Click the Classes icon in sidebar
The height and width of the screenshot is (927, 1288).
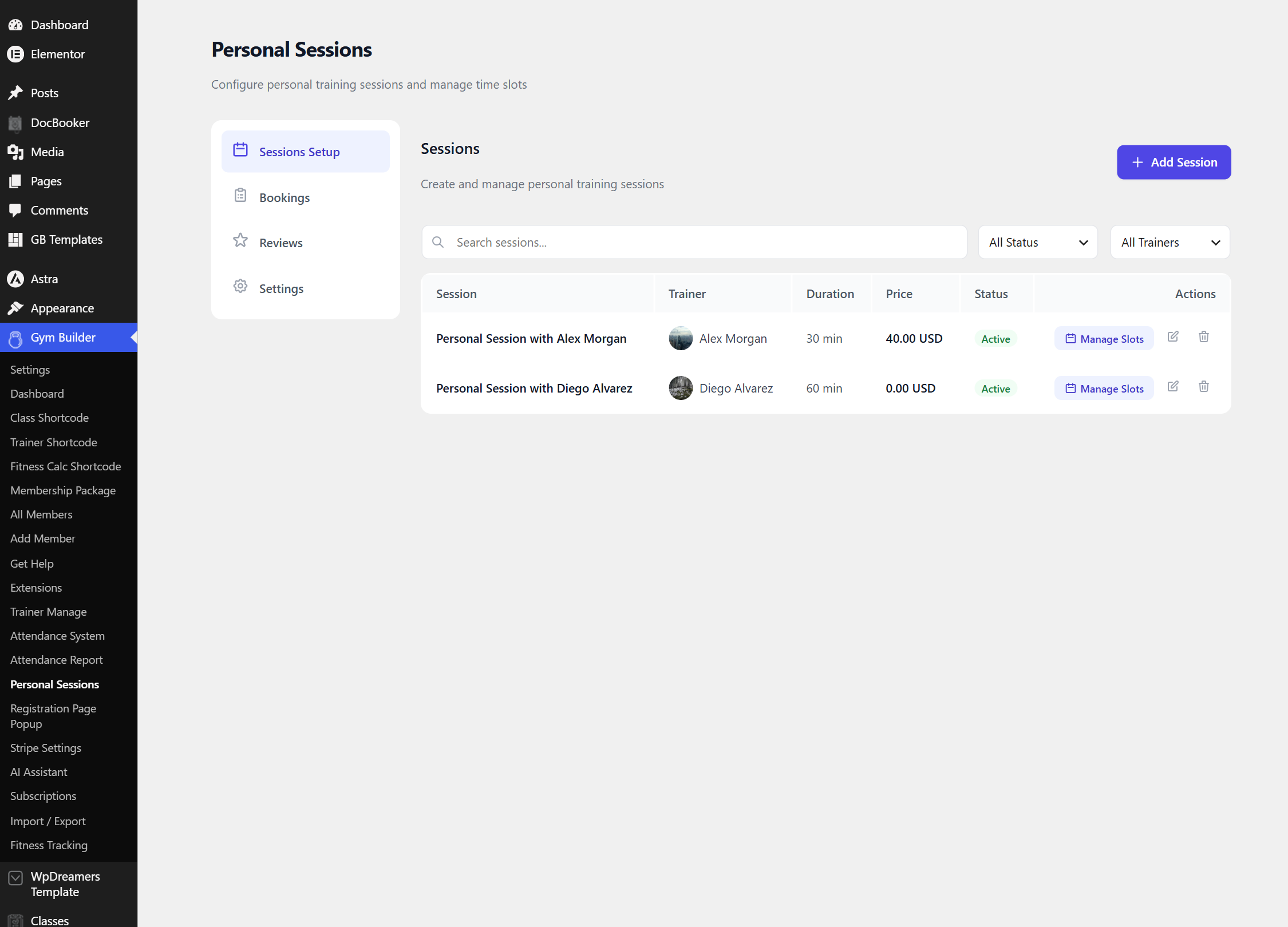[x=15, y=921]
